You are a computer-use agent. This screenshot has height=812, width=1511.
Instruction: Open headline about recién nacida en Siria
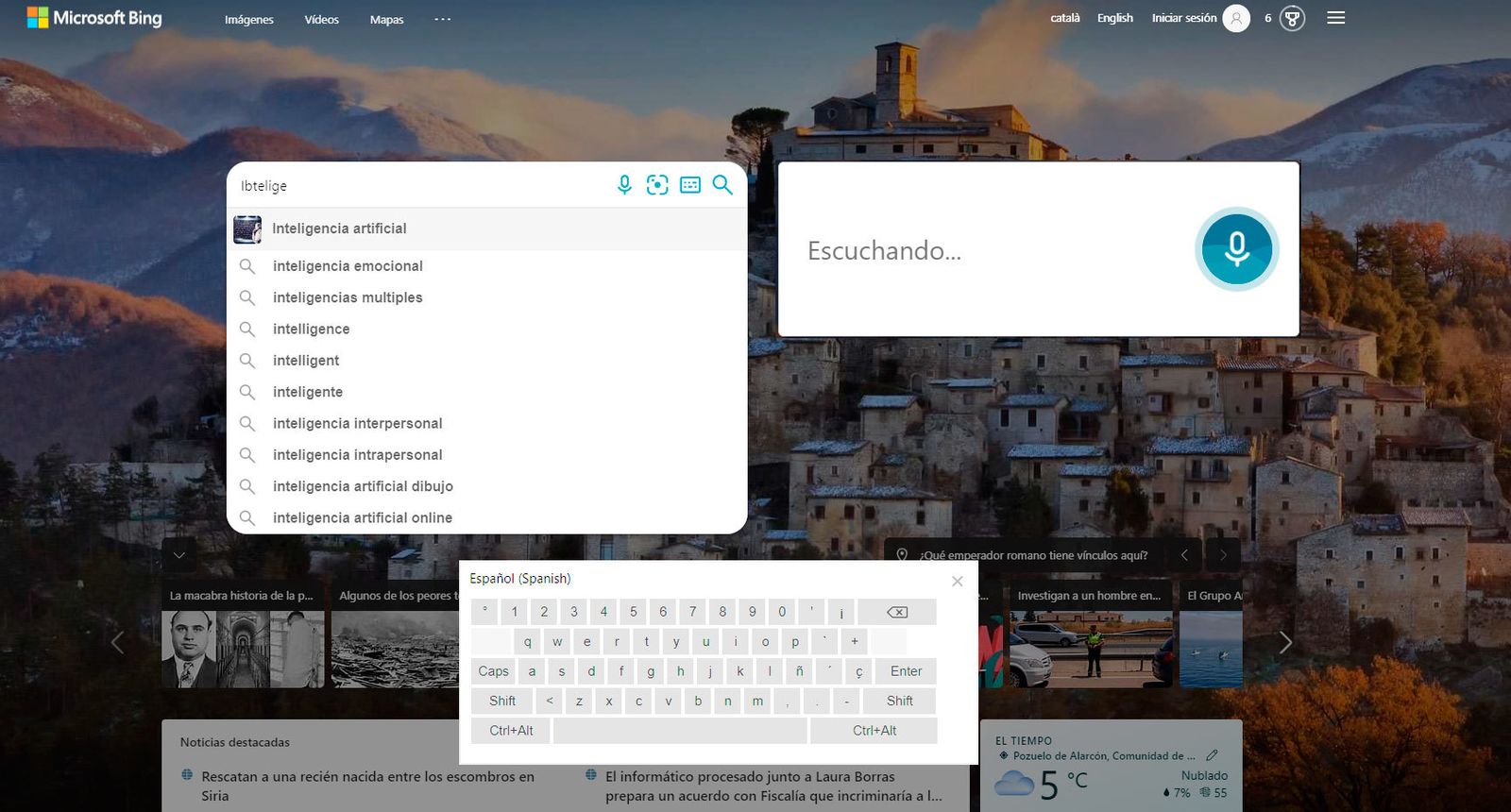point(367,786)
